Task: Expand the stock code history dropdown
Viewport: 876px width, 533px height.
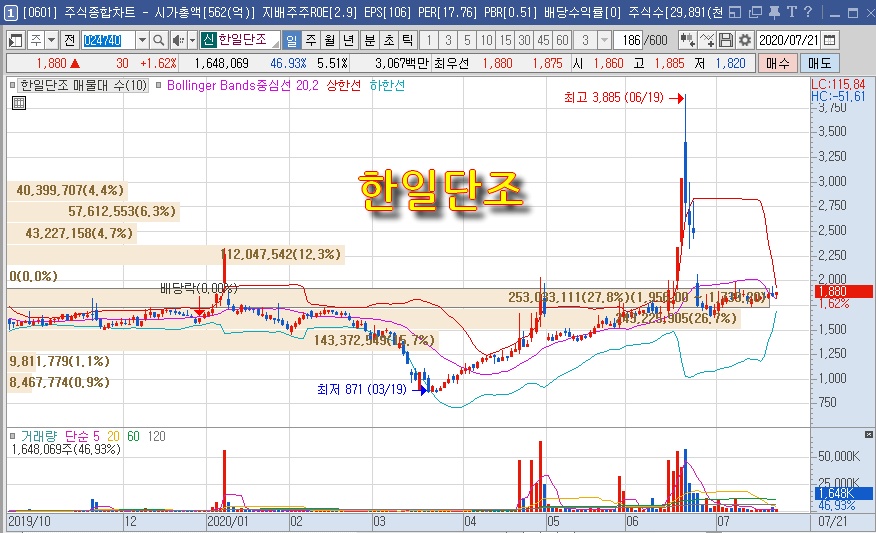Action: 142,40
